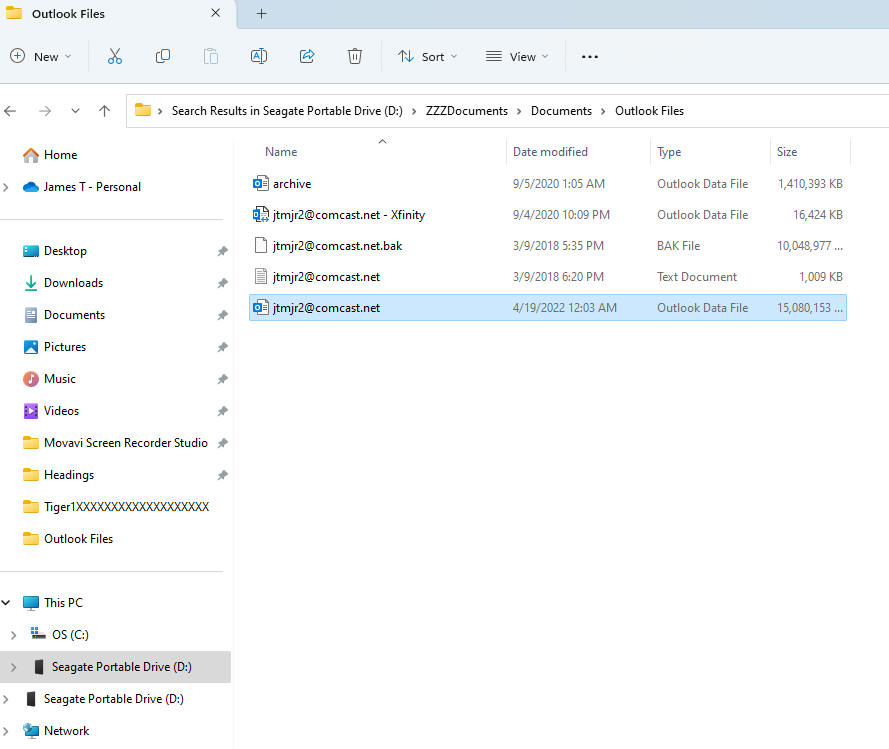Select the archive Outlook data file
The height and width of the screenshot is (749, 889).
coord(292,184)
